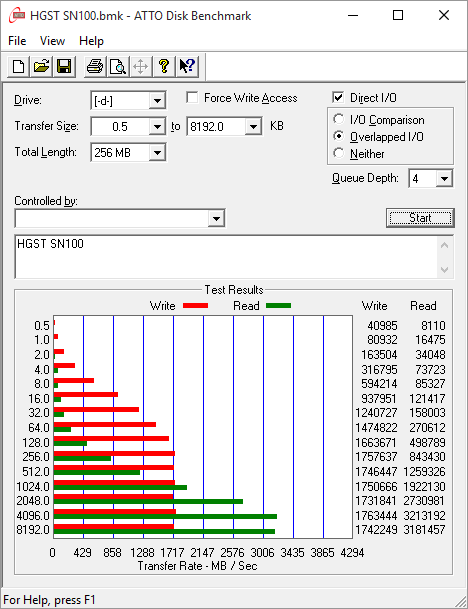The image size is (468, 609).
Task: Click the yellow question mark About icon
Action: (x=164, y=66)
